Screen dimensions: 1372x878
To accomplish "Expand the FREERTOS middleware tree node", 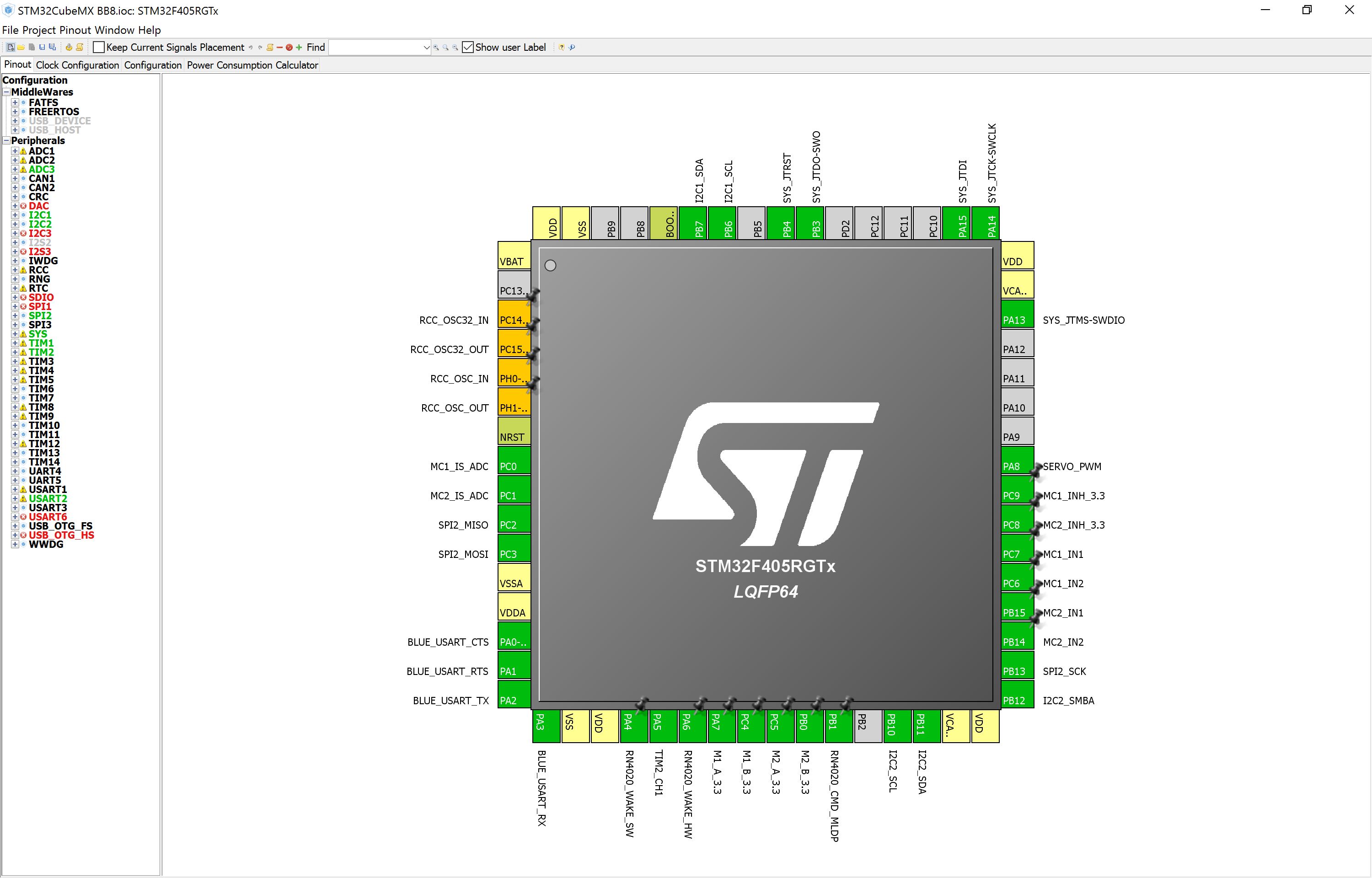I will 15,112.
